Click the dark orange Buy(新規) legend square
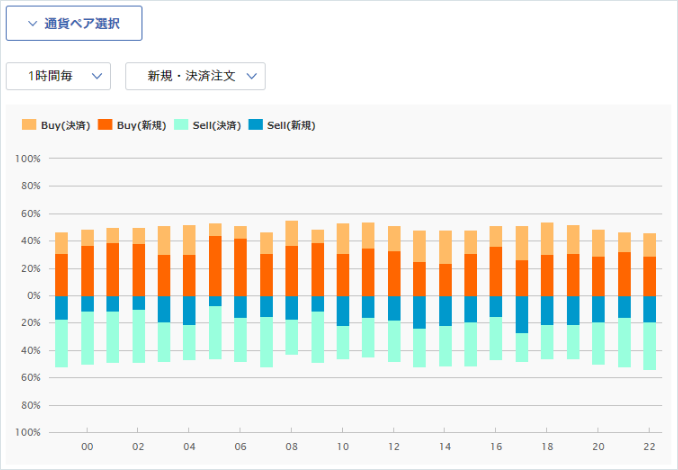The width and height of the screenshot is (678, 470). pyautogui.click(x=105, y=126)
